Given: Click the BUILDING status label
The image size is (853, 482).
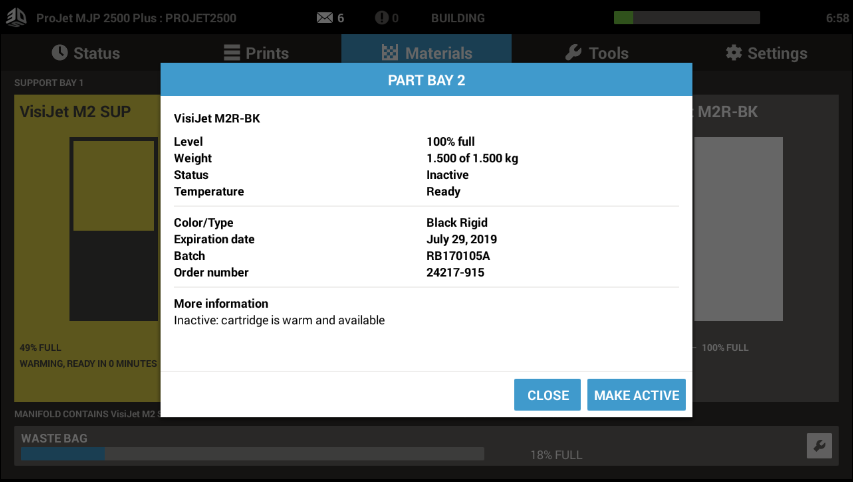Looking at the screenshot, I should pos(458,18).
